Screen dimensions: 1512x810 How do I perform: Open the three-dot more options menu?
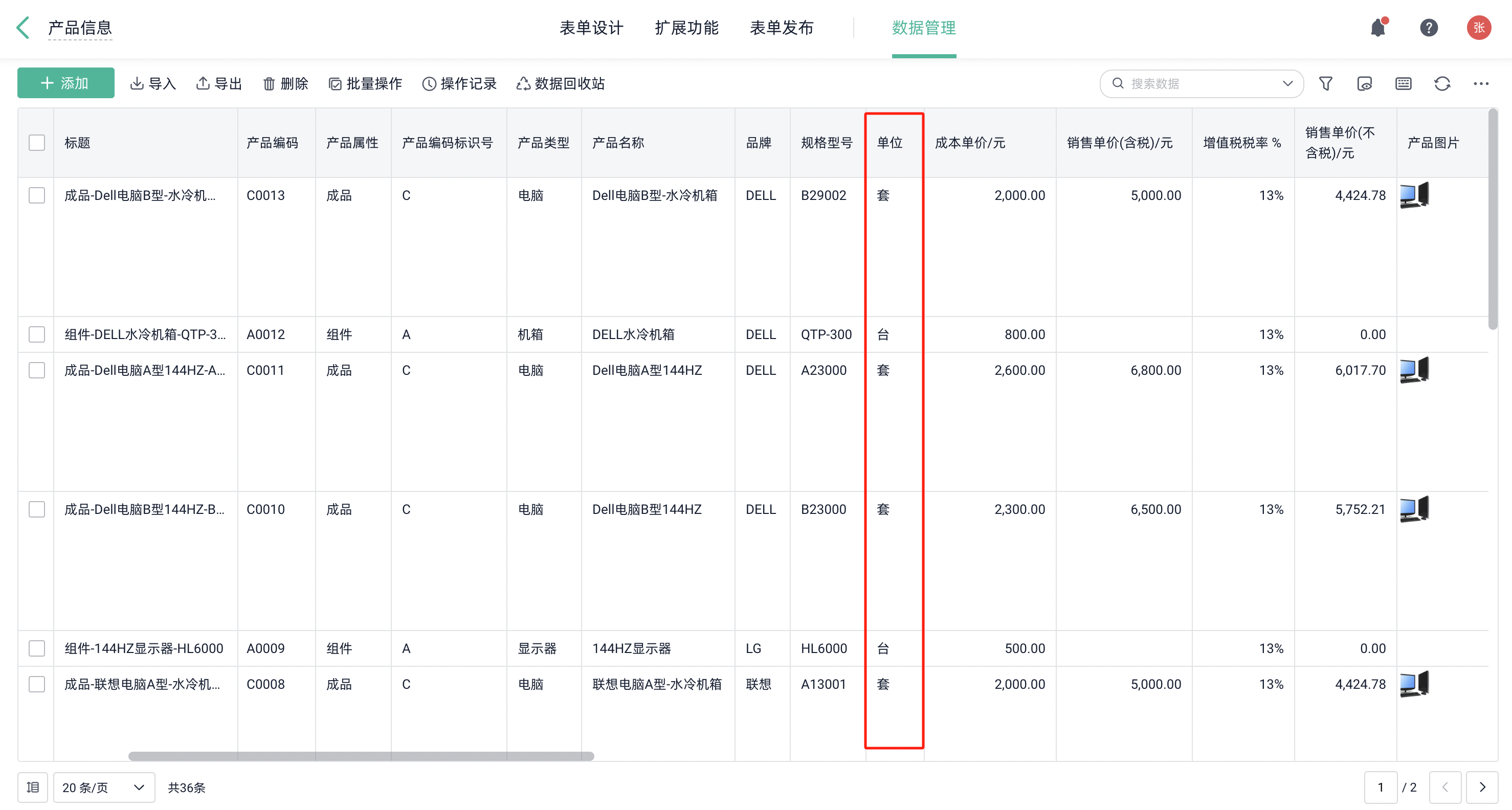coord(1480,84)
